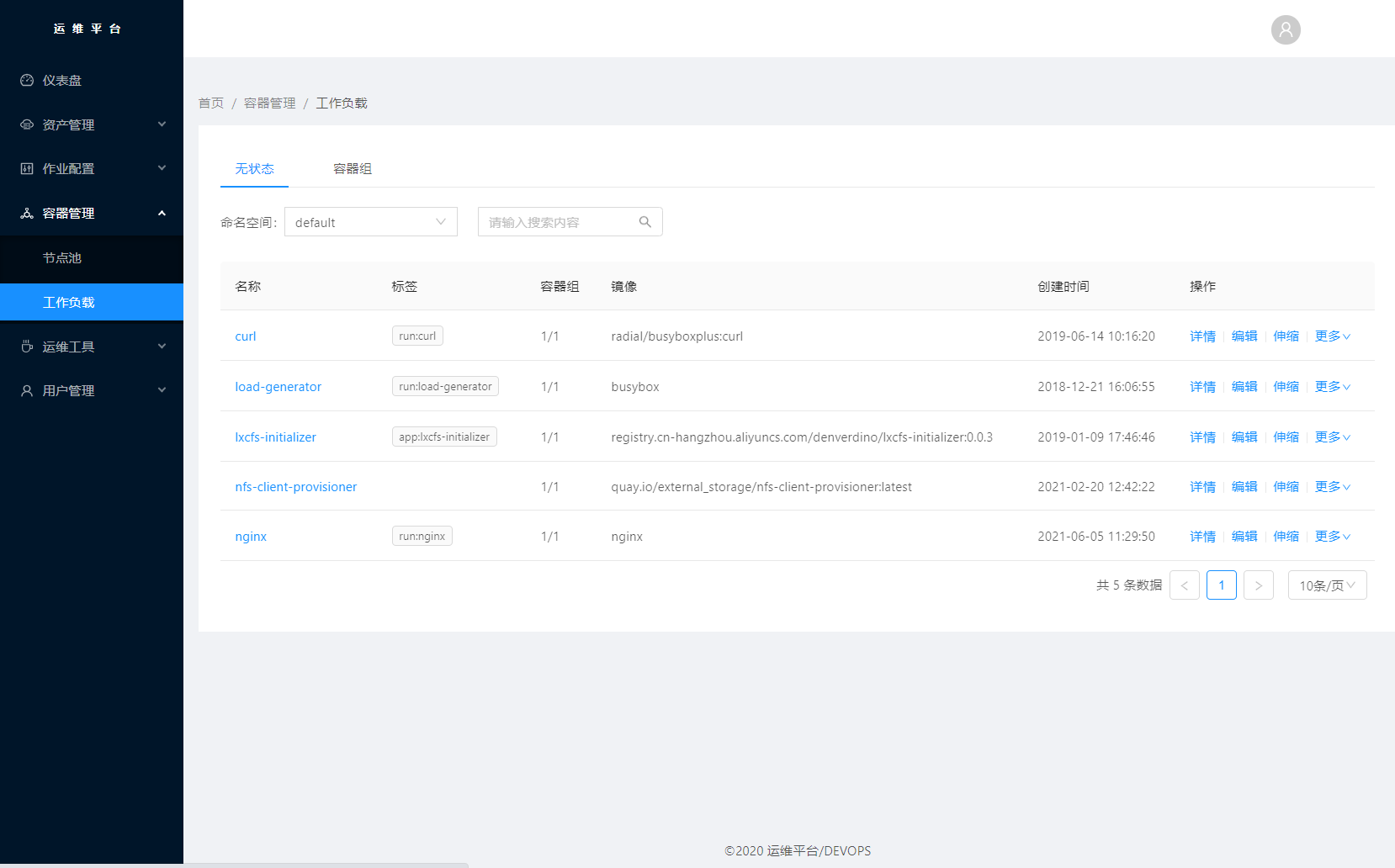Viewport: 1395px width, 868px height.
Task: Click the horizontal scrollbar at bottom
Action: pos(234,865)
